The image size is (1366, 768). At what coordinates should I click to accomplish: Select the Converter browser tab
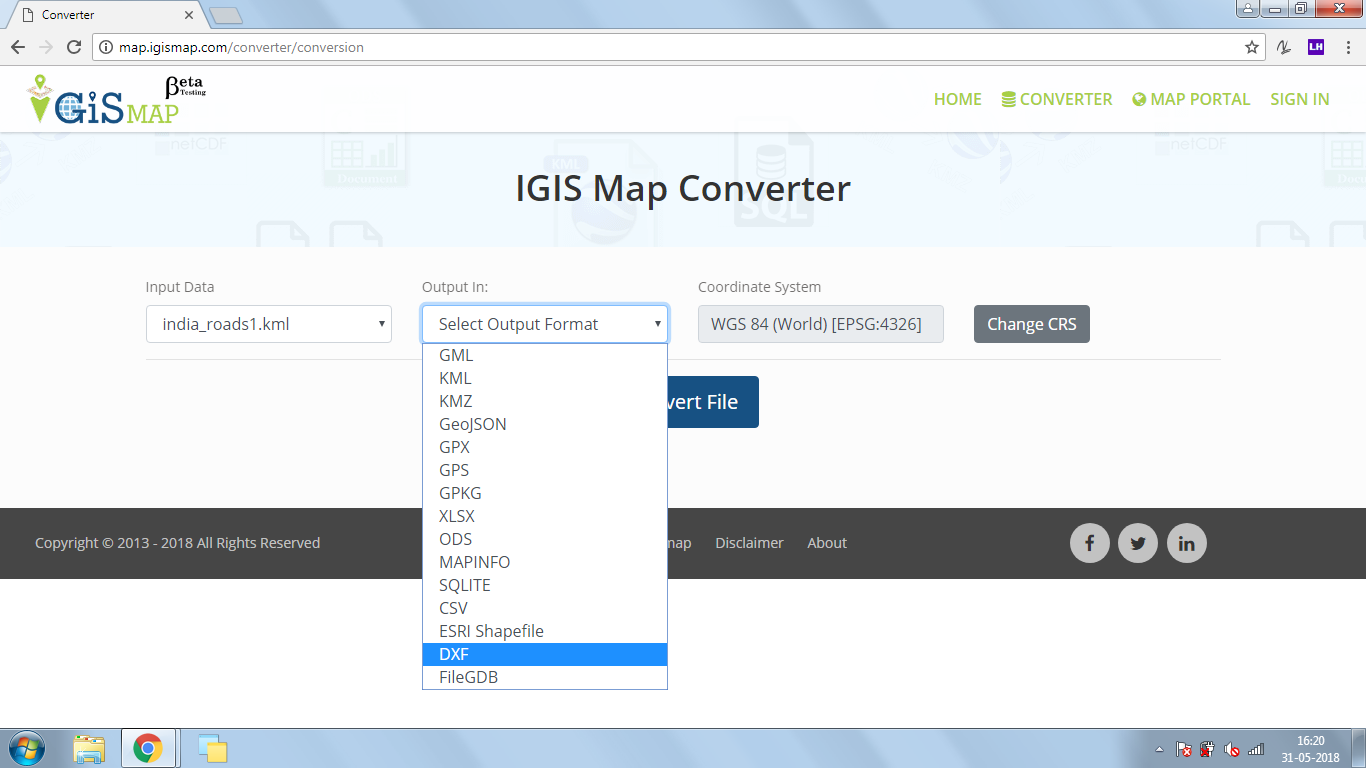(105, 15)
